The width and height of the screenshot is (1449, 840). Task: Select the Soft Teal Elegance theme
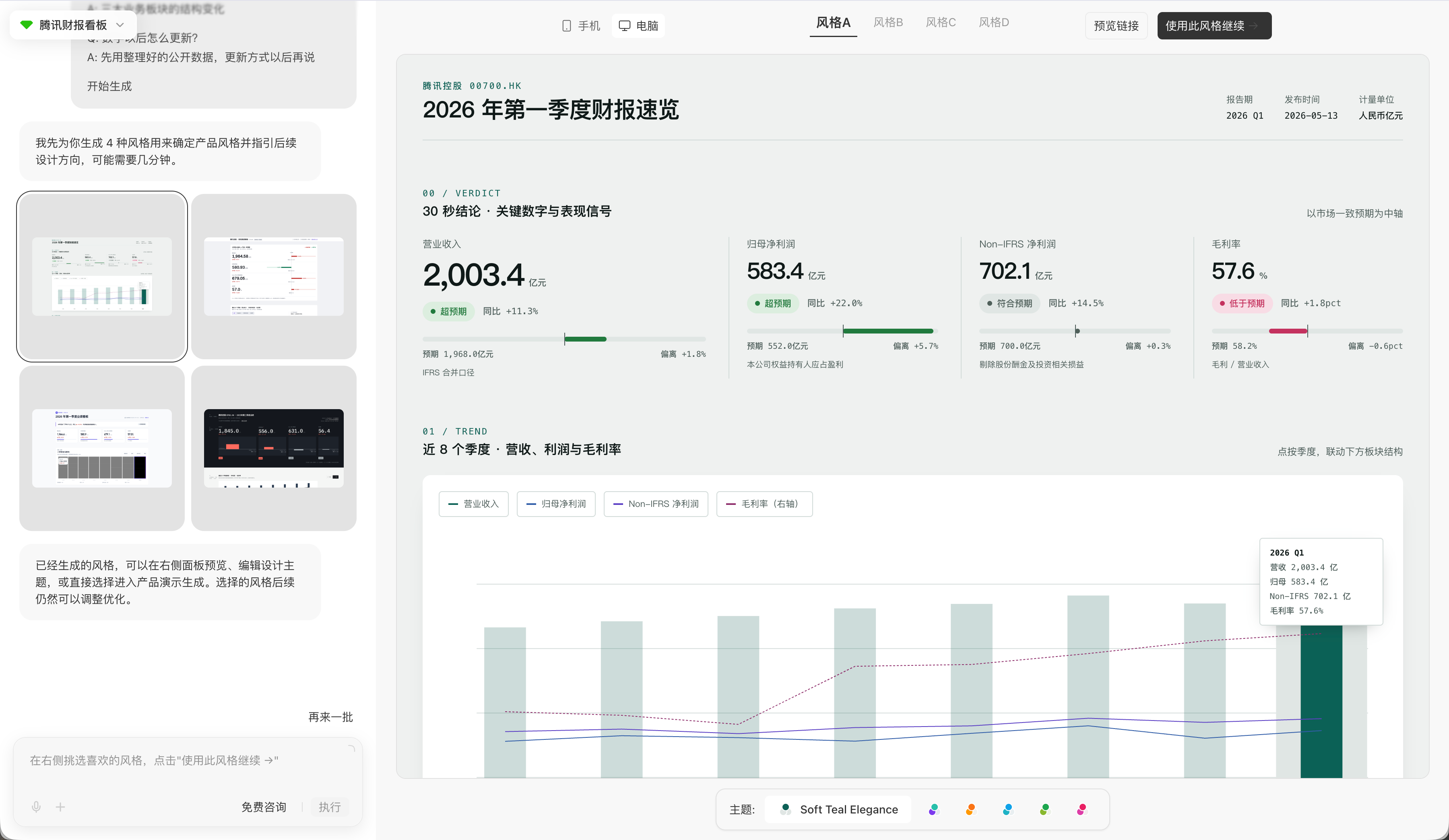pos(838,809)
